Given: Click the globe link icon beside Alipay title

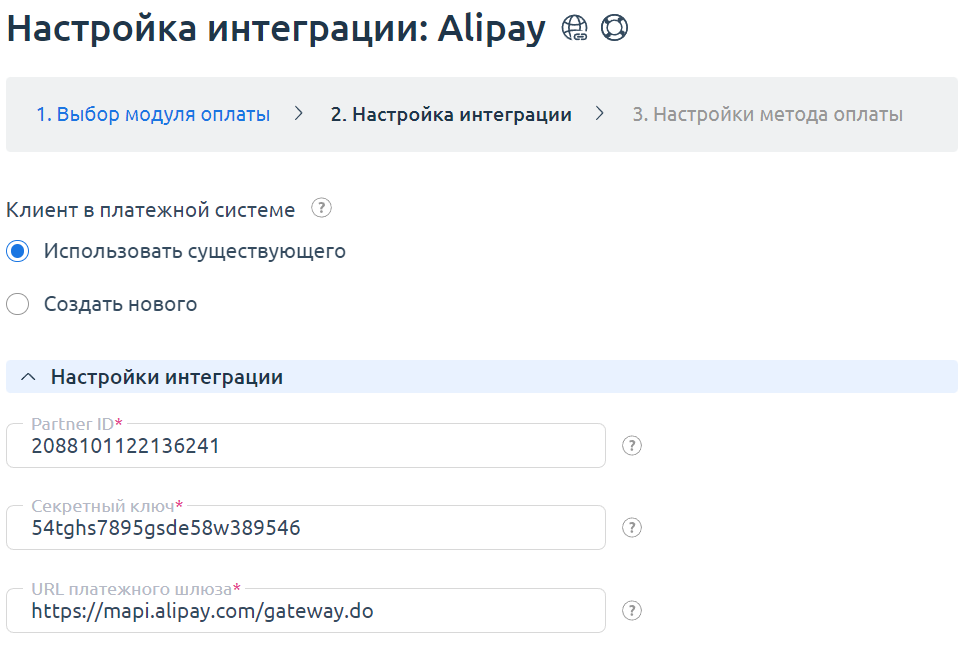Looking at the screenshot, I should [x=575, y=29].
